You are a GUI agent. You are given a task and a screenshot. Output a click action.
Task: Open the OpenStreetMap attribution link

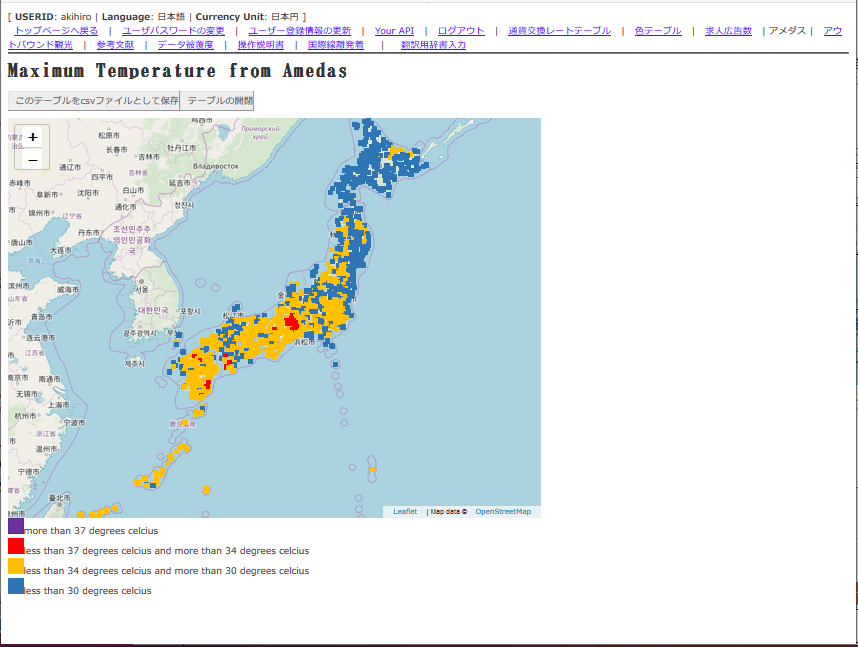pos(503,512)
